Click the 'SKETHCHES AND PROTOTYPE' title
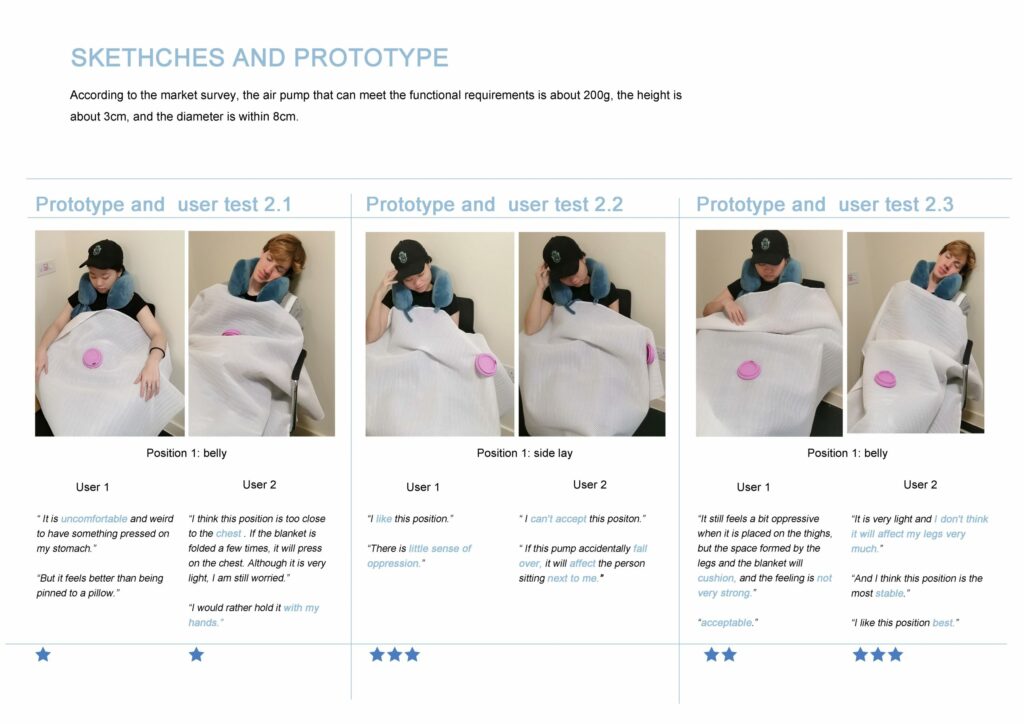 259,57
